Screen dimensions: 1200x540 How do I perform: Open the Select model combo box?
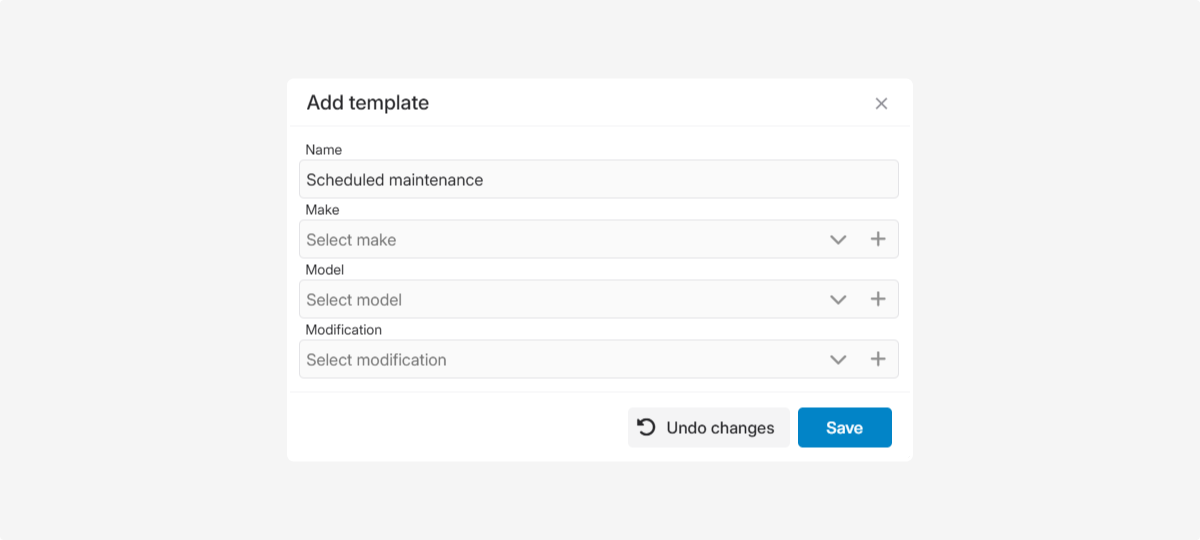click(x=560, y=300)
